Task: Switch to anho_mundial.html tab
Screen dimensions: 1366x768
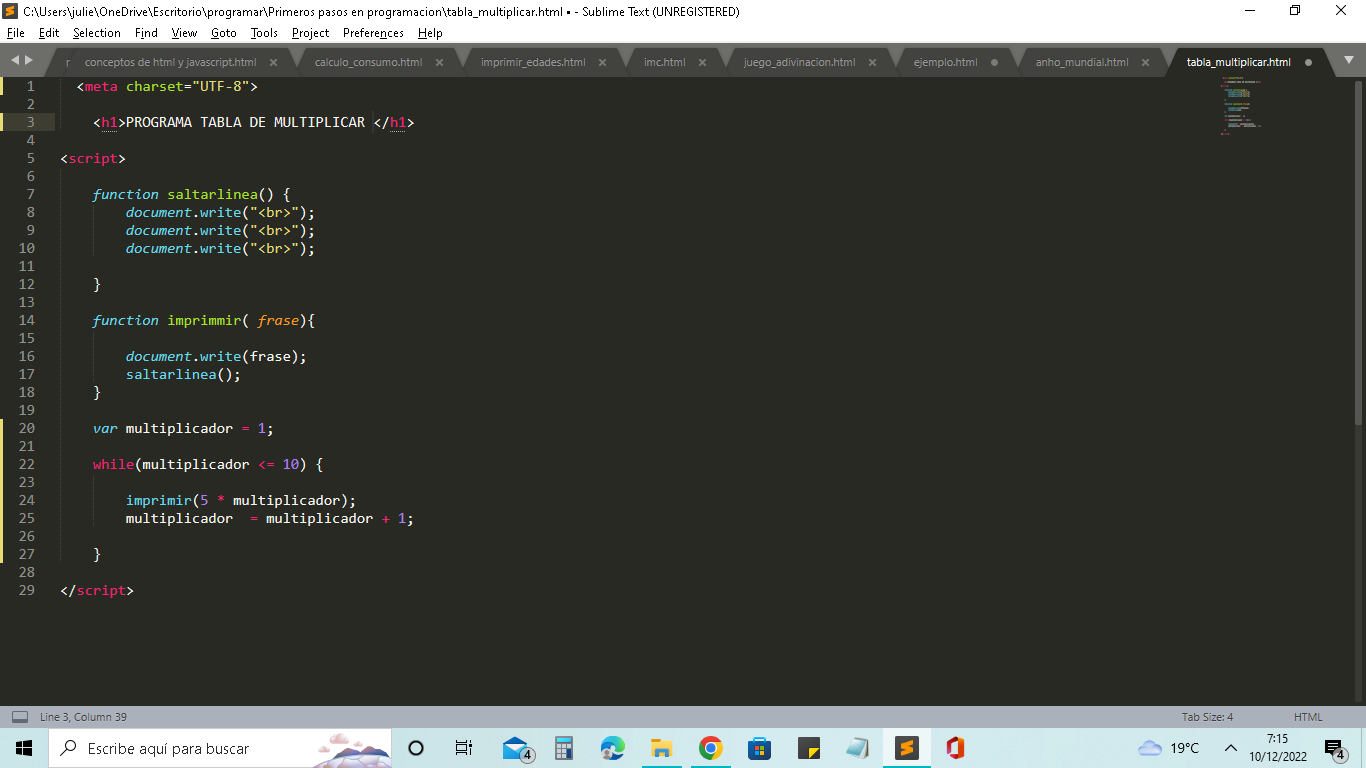Action: (x=1082, y=62)
